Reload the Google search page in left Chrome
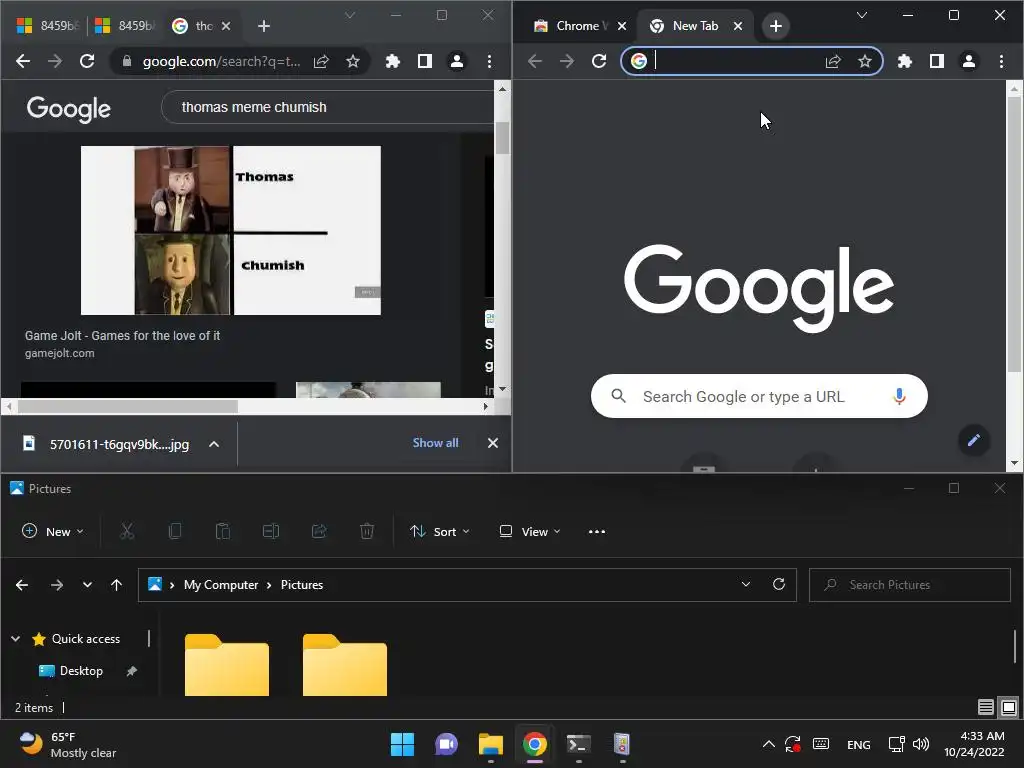Screen dimensions: 1024x768 87,61
